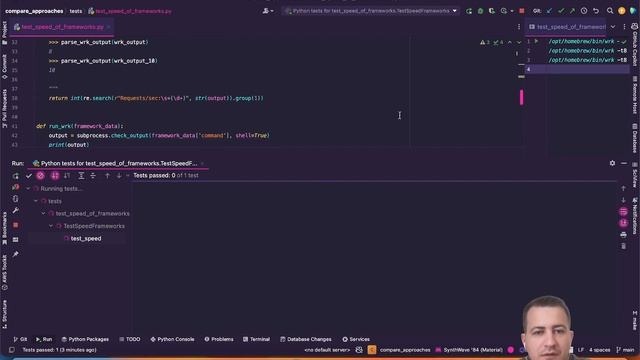Restore layout icon in Run panel sidebar

point(16,240)
